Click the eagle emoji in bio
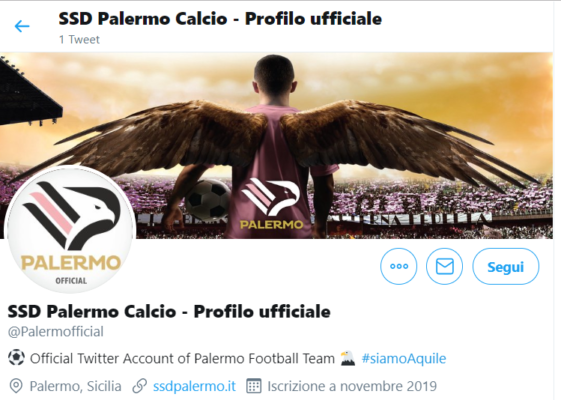The image size is (561, 400). coord(347,358)
